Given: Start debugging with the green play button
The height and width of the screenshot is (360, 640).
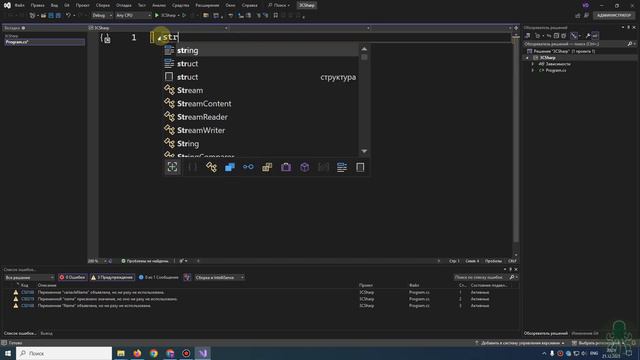Looking at the screenshot, I should pos(157,15).
